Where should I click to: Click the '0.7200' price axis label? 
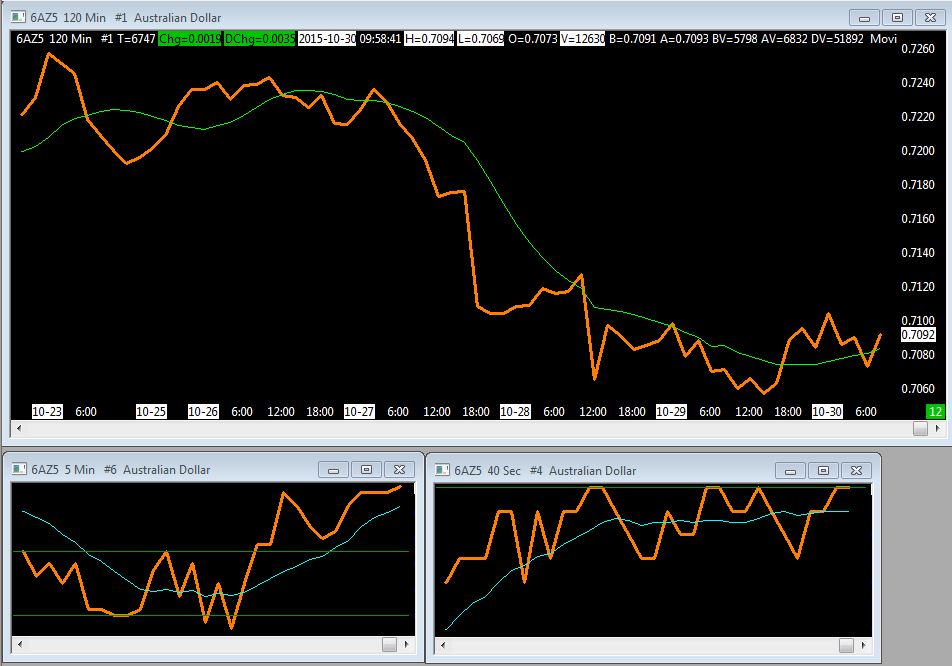pos(918,151)
